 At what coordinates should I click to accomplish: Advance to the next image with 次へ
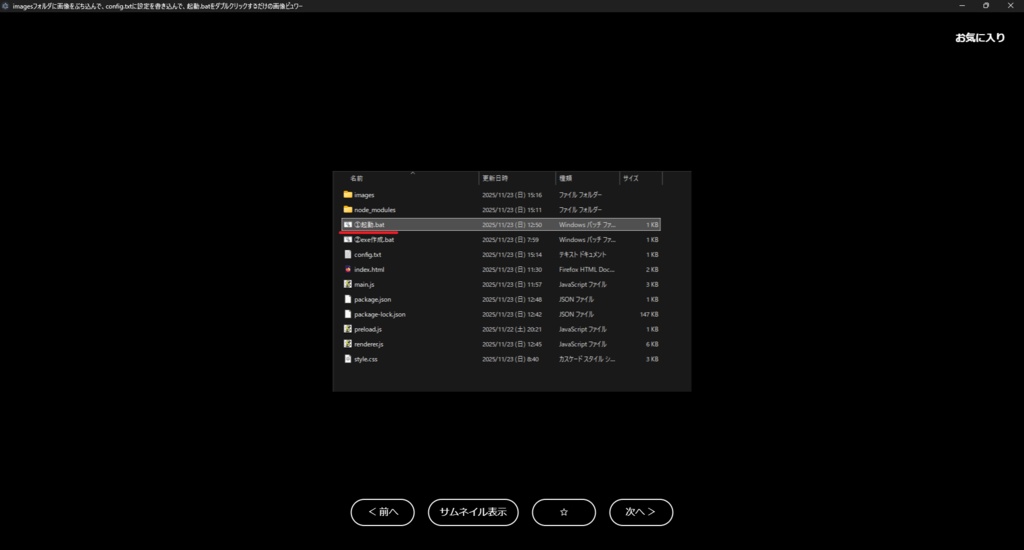[641, 512]
